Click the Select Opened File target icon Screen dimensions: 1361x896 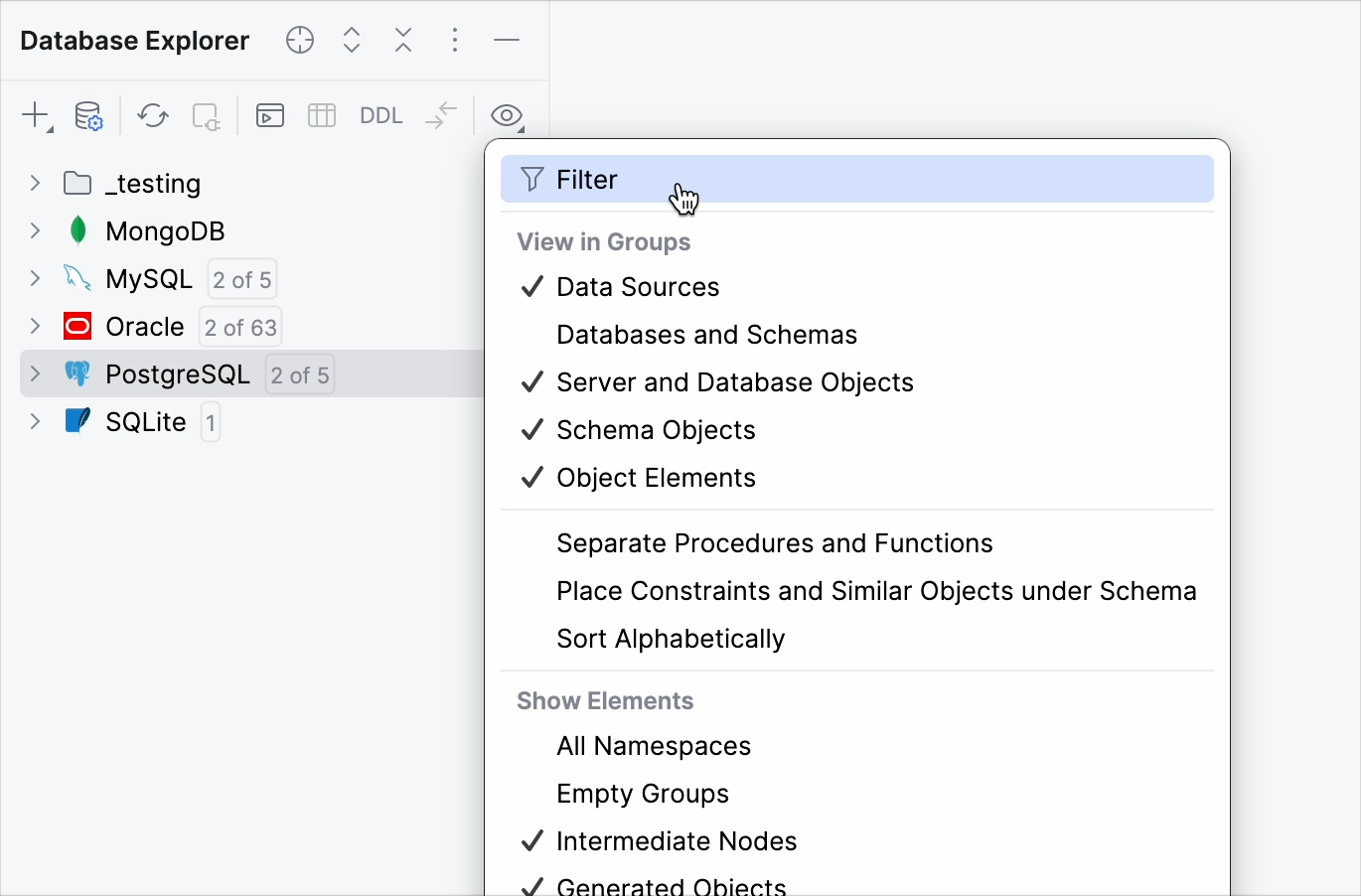click(x=299, y=40)
